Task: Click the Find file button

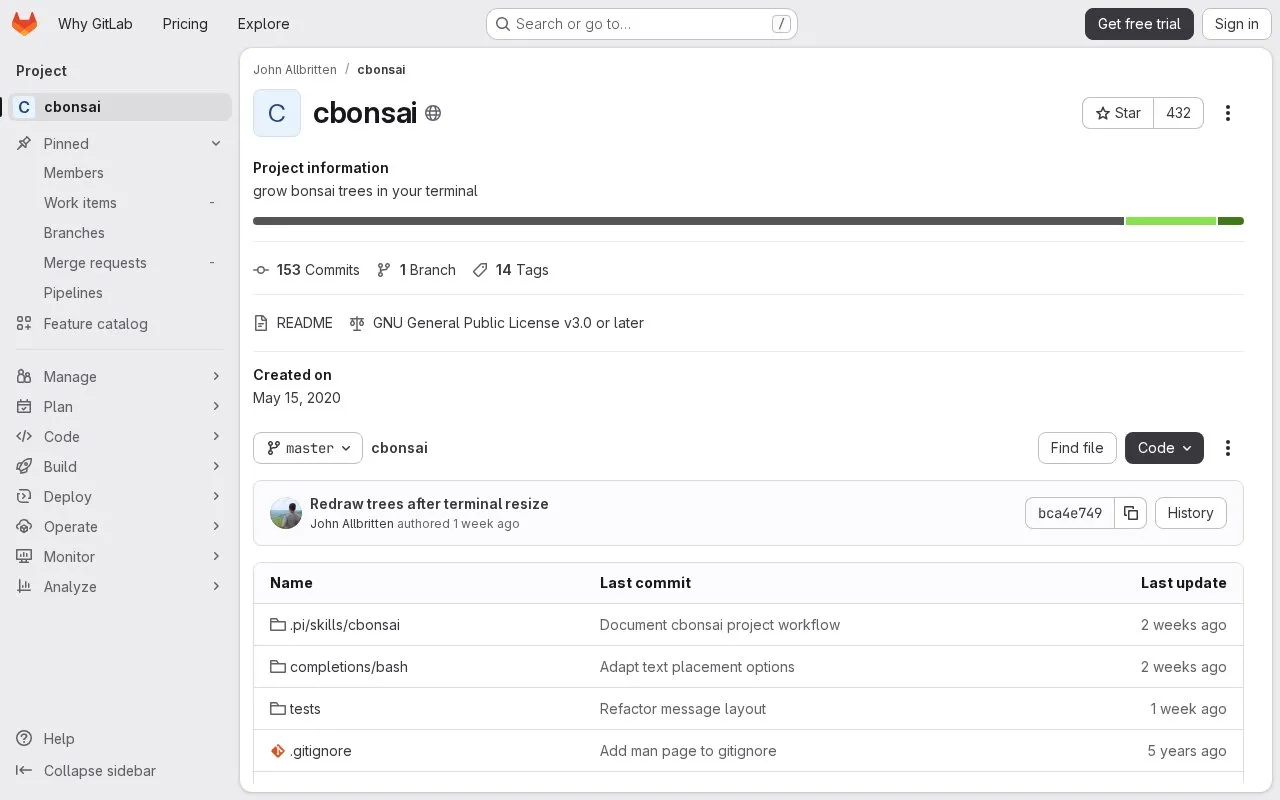Action: (x=1077, y=448)
